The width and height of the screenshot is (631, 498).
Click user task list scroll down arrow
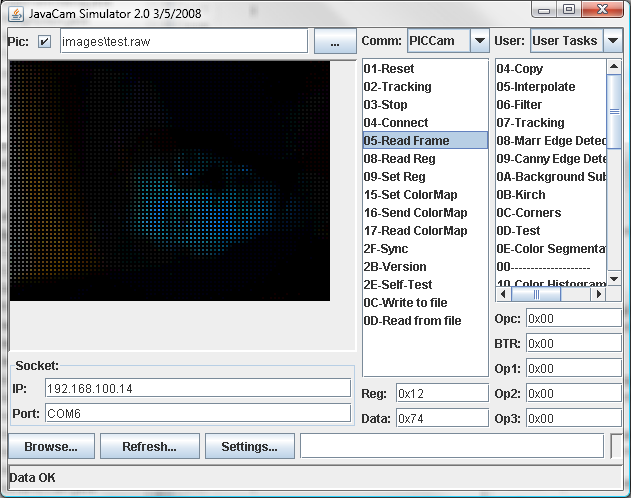click(x=614, y=279)
